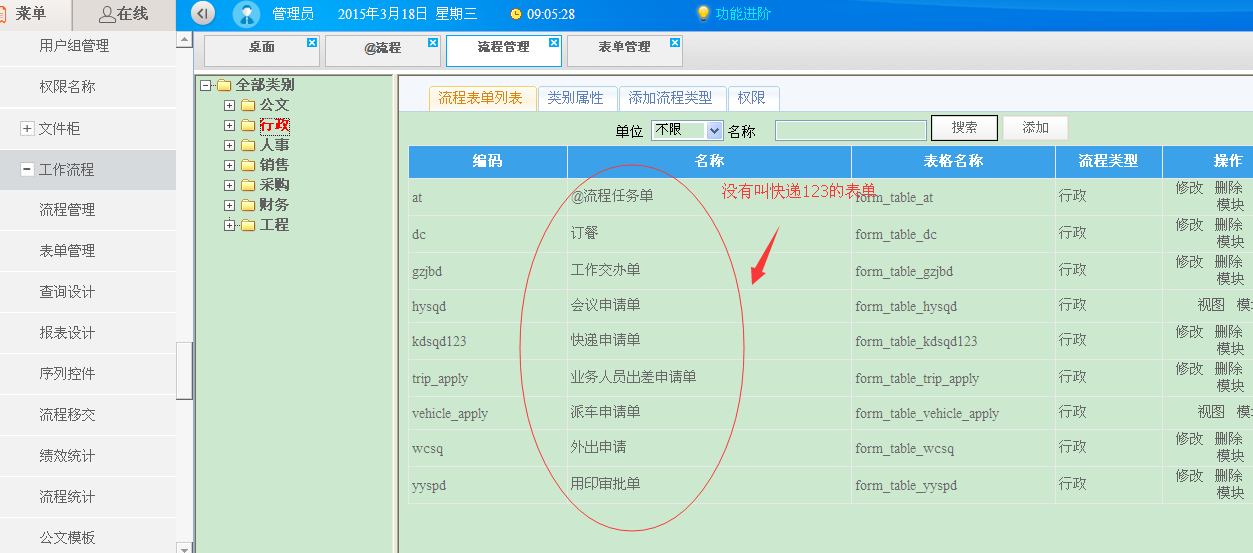Switch to the @流程 tab
The width and height of the screenshot is (1253, 553).
pyautogui.click(x=382, y=51)
